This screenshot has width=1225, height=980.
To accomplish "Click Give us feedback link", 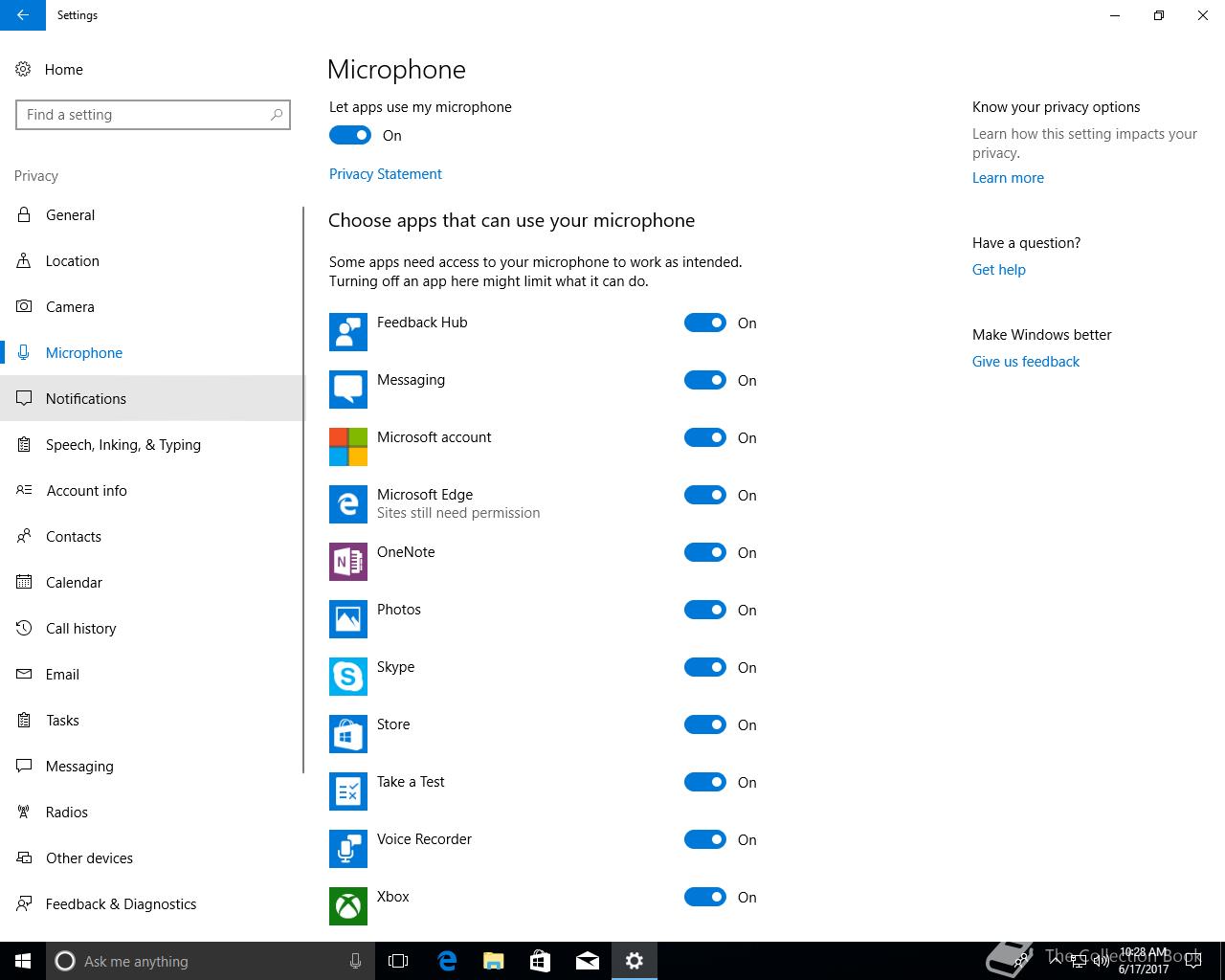I will pyautogui.click(x=1026, y=362).
